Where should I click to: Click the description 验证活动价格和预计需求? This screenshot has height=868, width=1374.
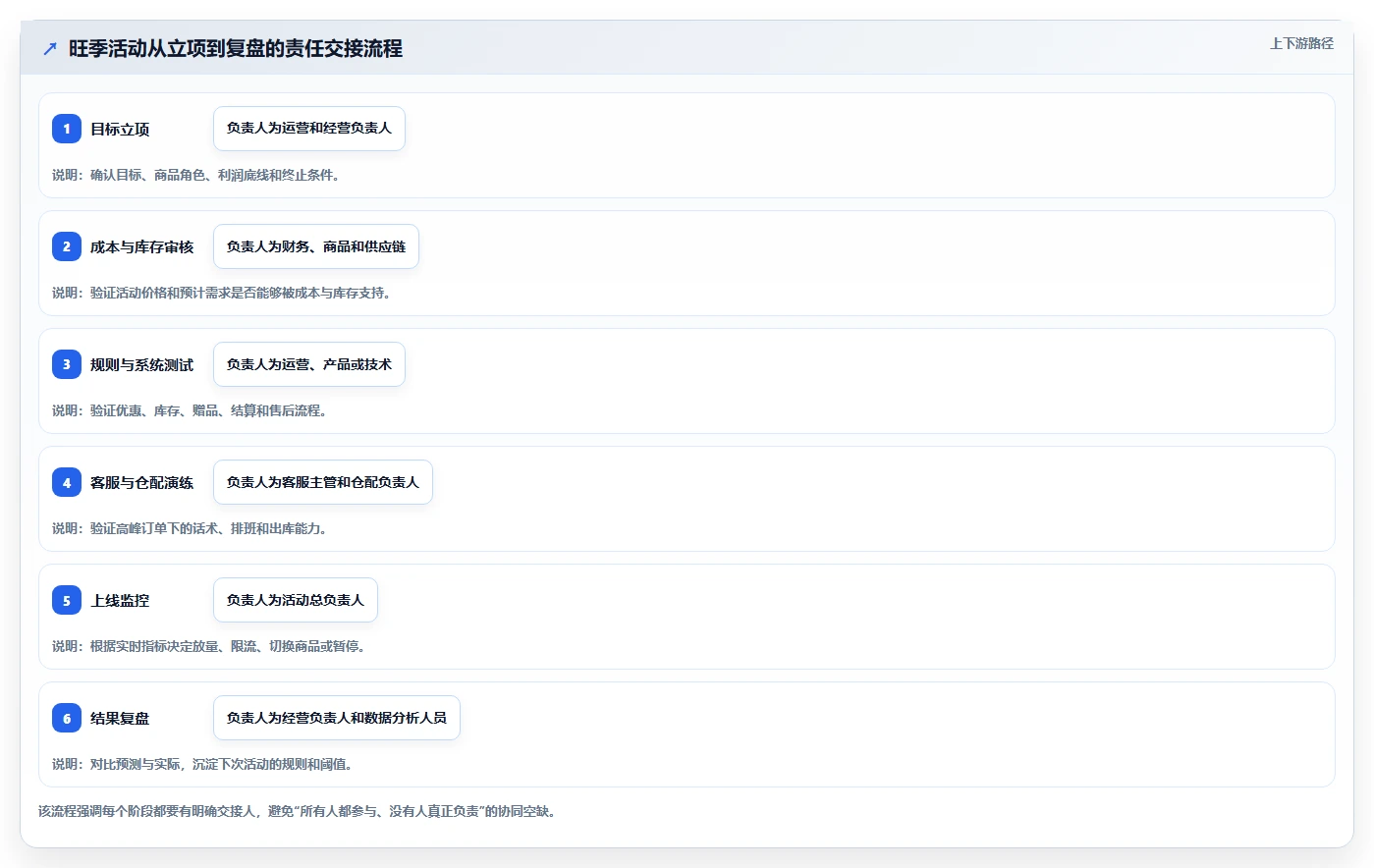(221, 293)
